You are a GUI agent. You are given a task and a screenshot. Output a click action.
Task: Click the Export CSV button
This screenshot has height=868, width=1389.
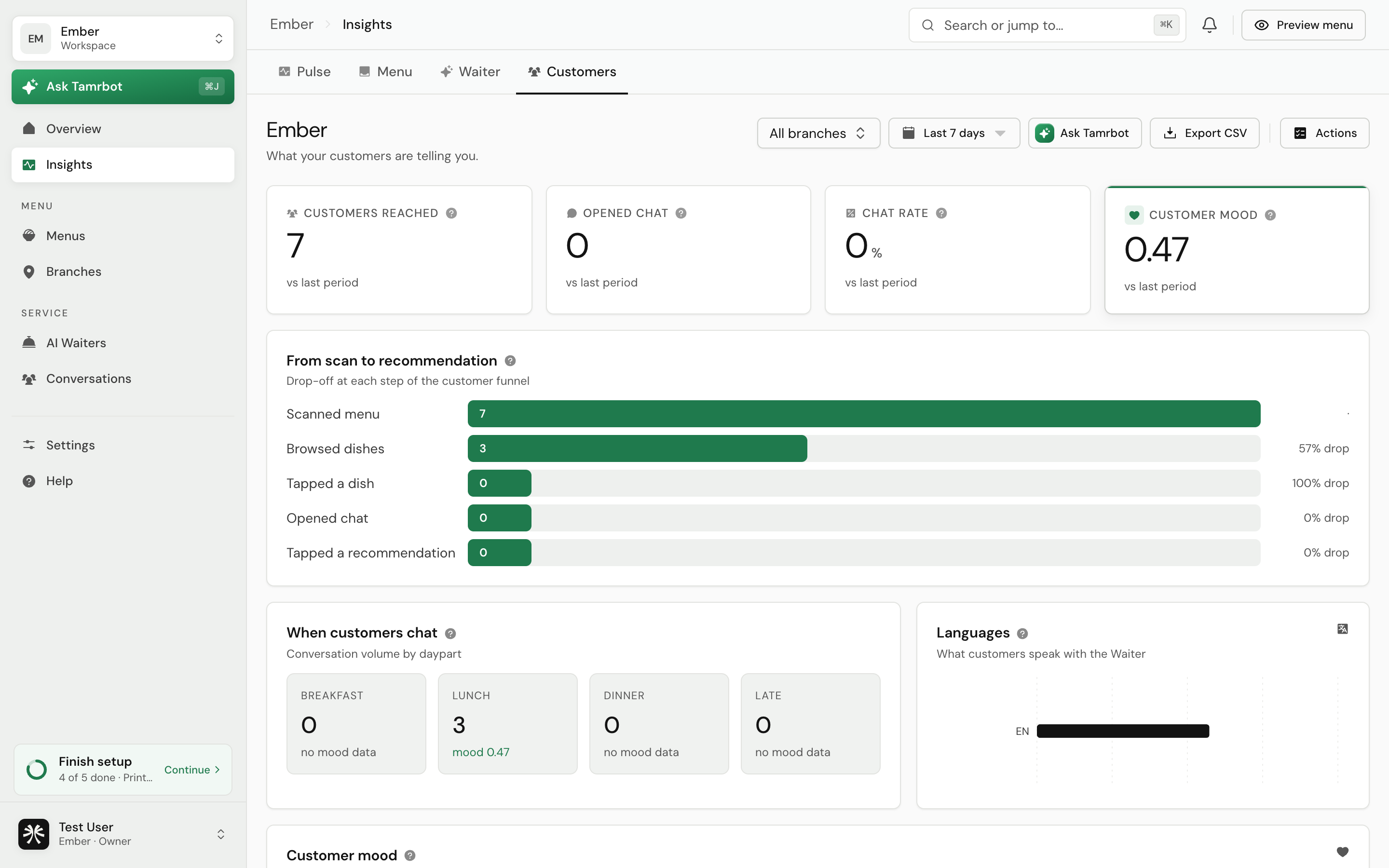(x=1204, y=133)
